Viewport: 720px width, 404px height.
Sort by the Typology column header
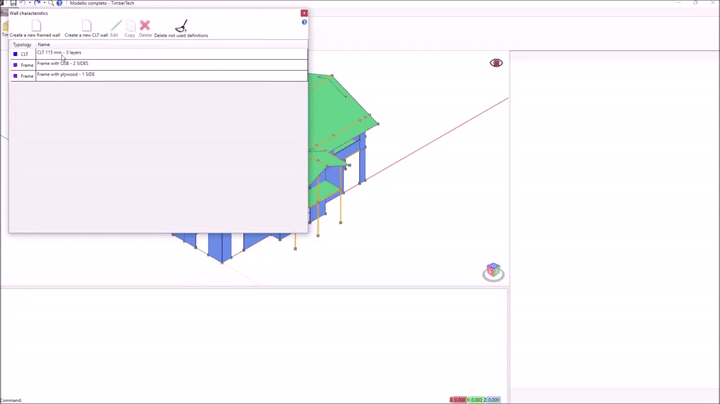click(x=22, y=44)
